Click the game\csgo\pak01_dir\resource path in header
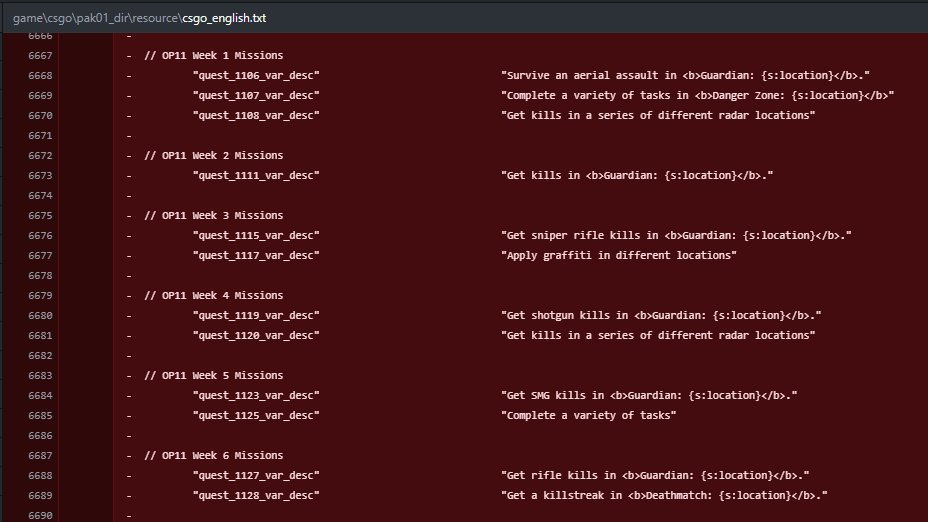 (95, 18)
